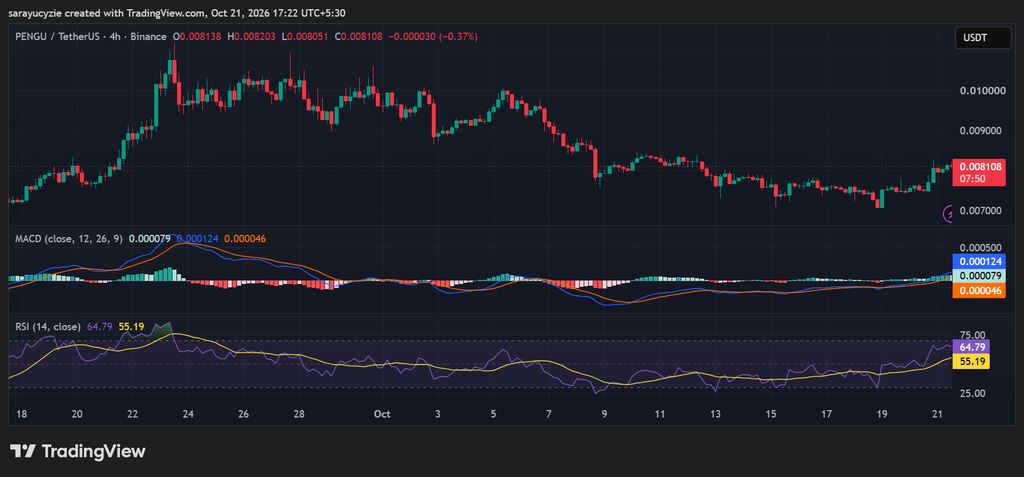Select MACD legend orange value 0.000046
This screenshot has width=1024, height=477.
coord(244,239)
